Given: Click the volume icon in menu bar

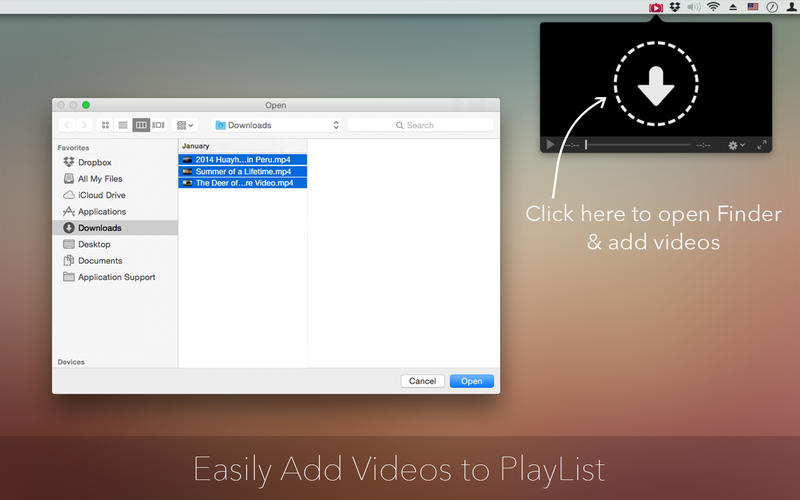Looking at the screenshot, I should (694, 7).
